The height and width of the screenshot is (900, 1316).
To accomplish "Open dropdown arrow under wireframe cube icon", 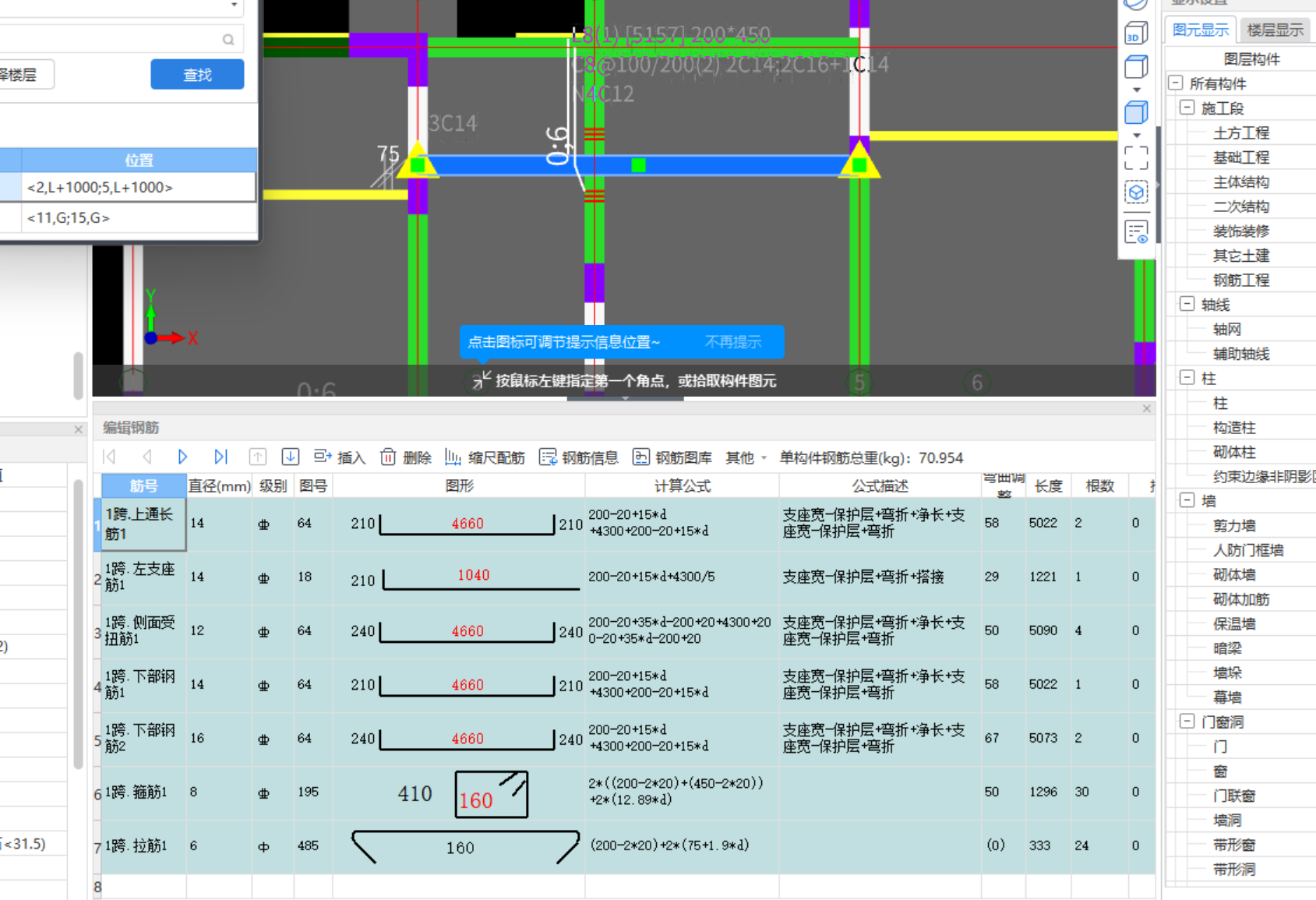I will pos(1136,90).
